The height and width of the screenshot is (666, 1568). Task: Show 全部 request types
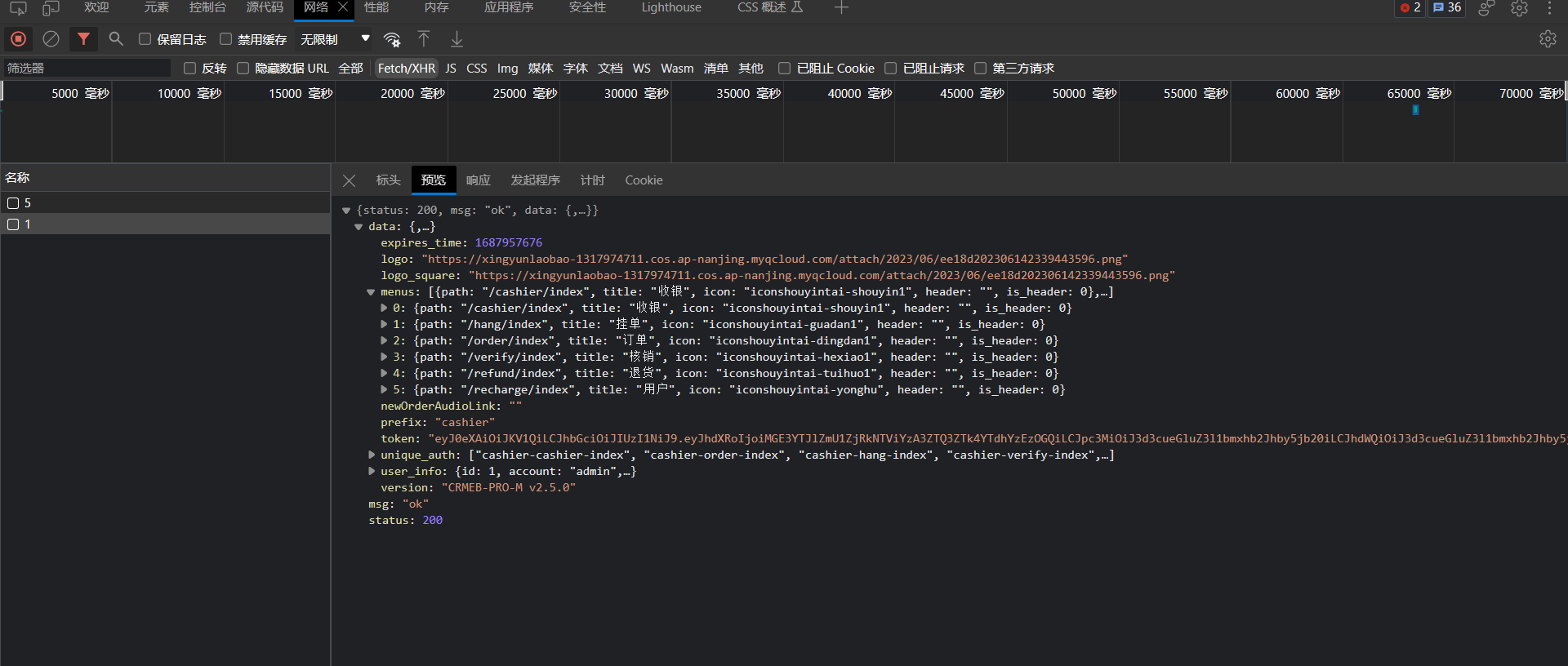click(350, 69)
